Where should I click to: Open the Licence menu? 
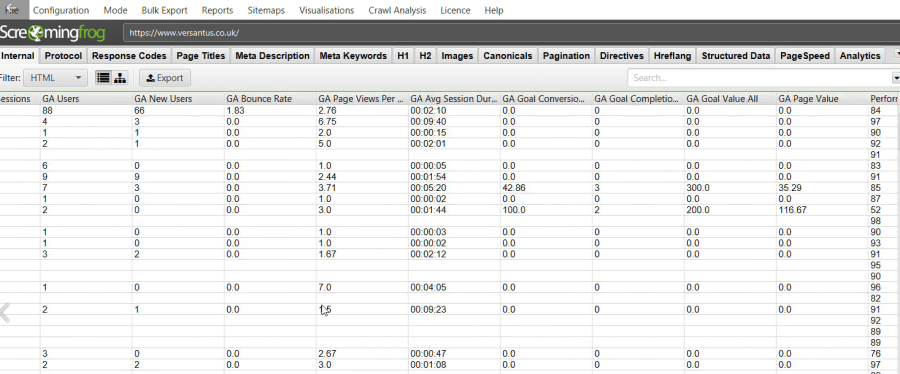point(455,10)
